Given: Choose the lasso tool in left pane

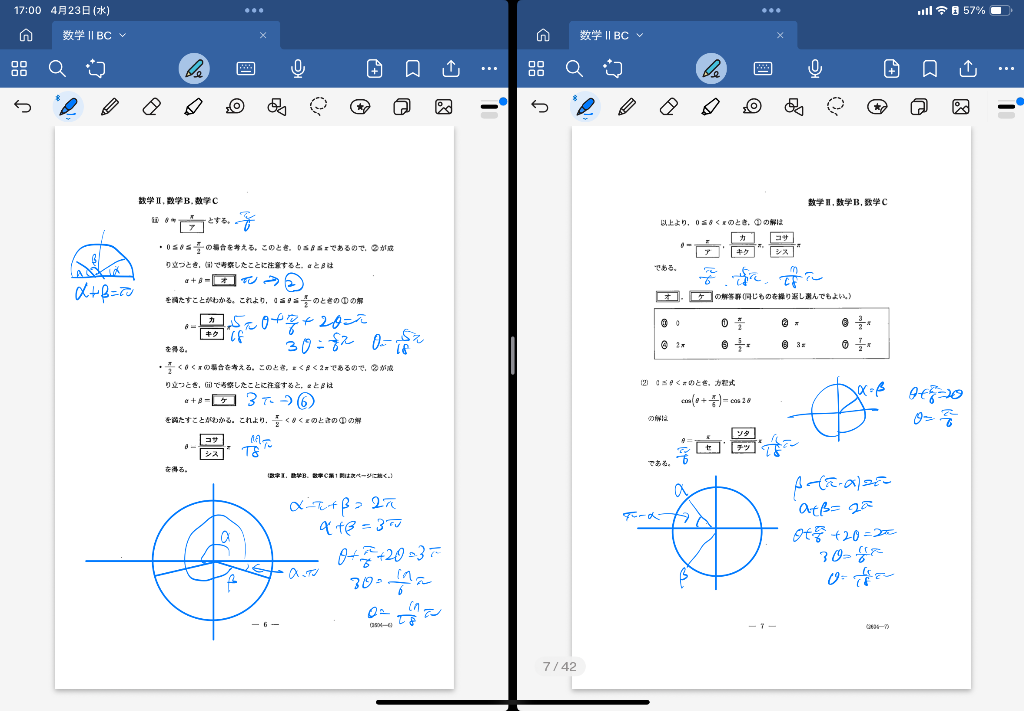Looking at the screenshot, I should (x=319, y=106).
